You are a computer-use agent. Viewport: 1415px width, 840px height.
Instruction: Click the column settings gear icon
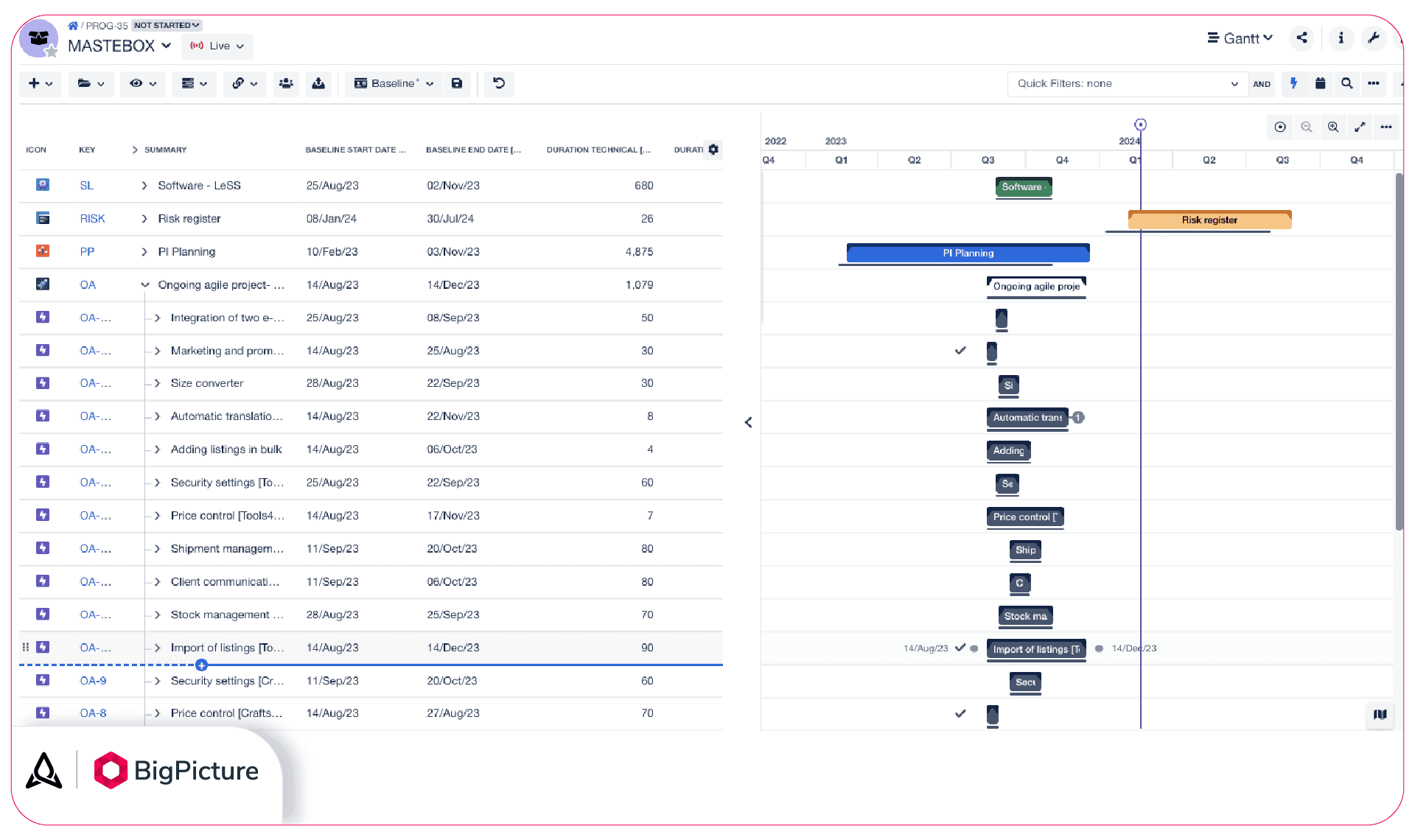pos(713,150)
